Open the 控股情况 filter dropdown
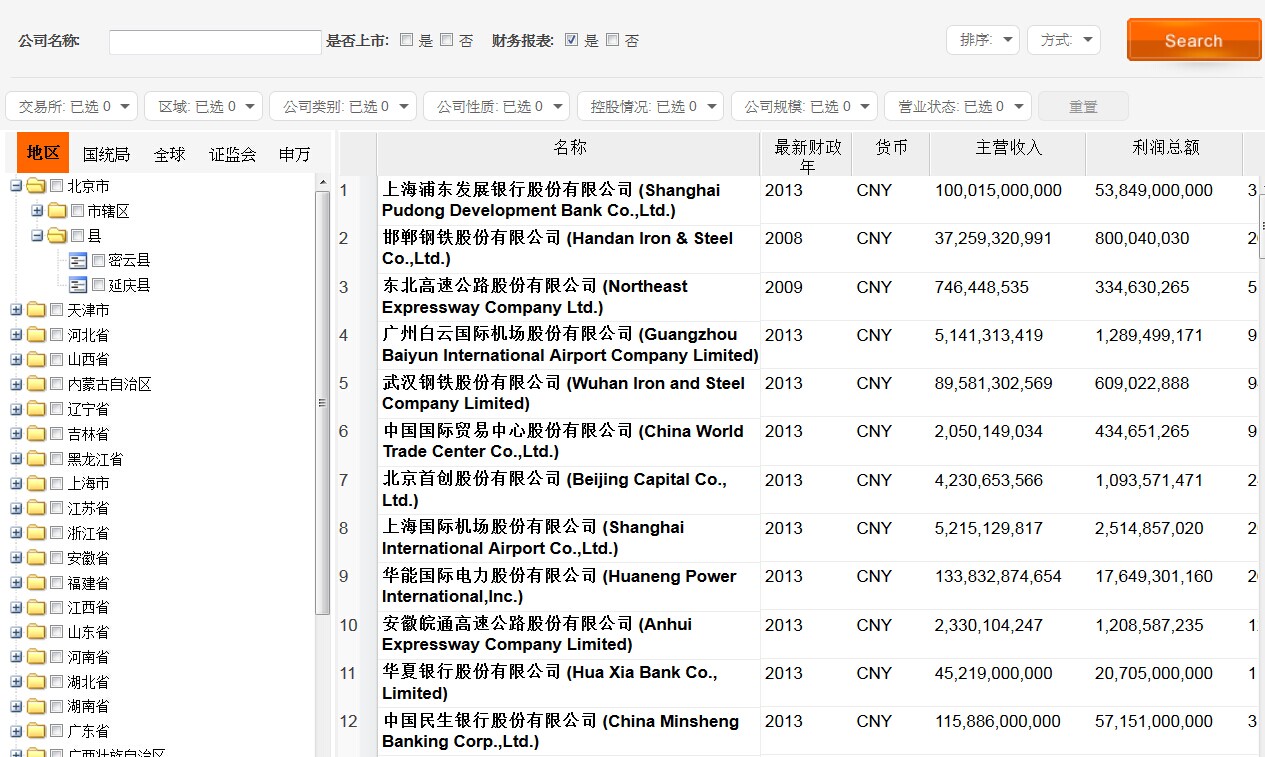This screenshot has width=1265, height=757. (x=650, y=106)
